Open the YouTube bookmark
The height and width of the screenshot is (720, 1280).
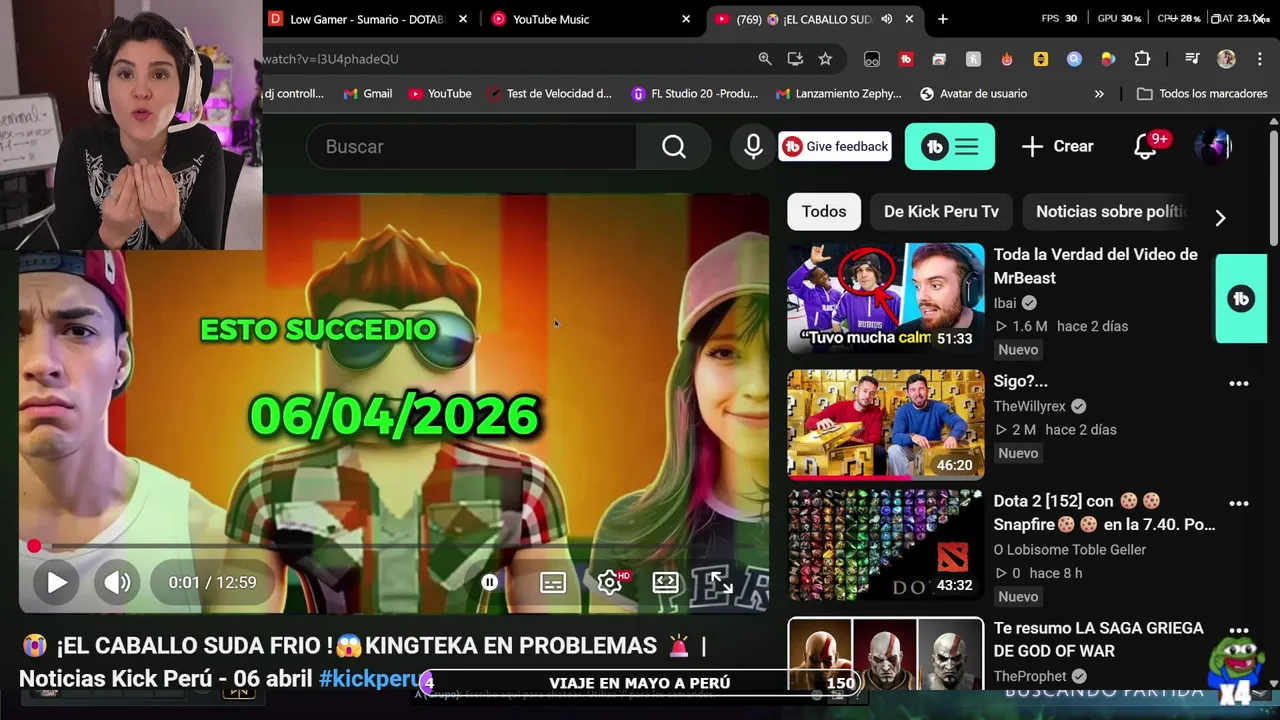[x=440, y=94]
